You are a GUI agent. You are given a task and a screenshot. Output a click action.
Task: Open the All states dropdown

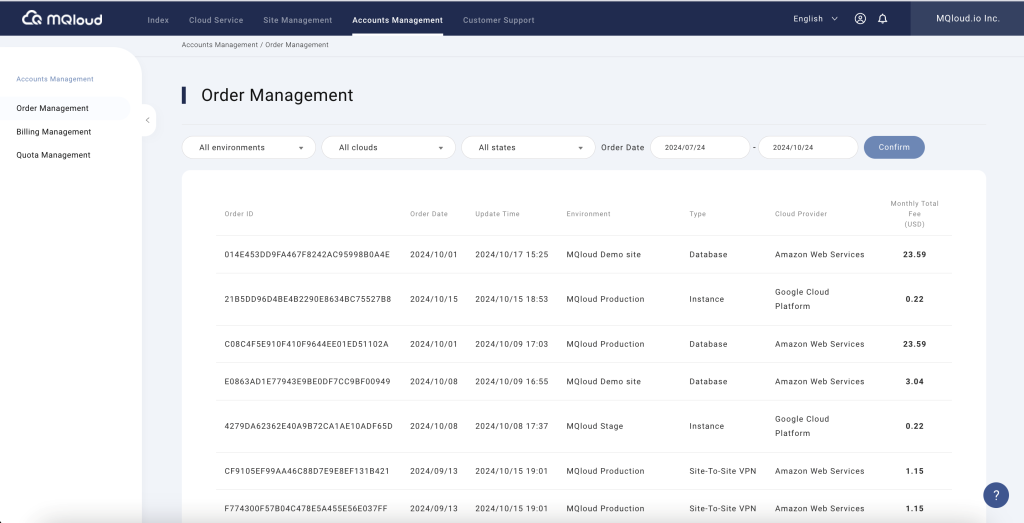[x=530, y=148]
